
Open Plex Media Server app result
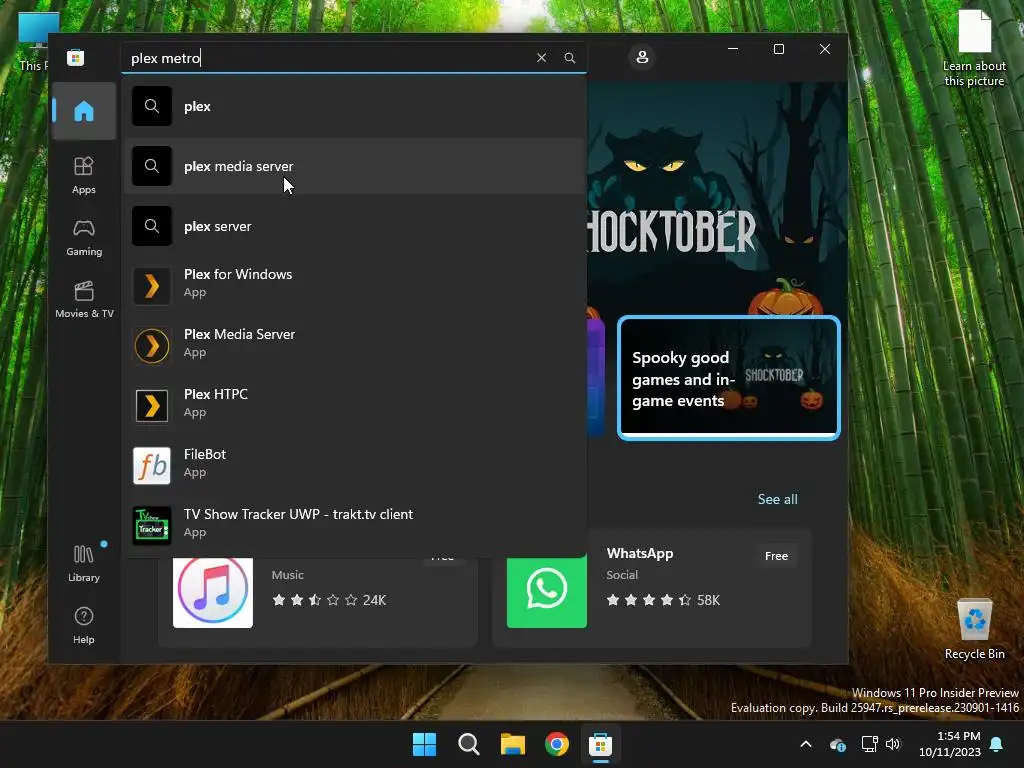[x=353, y=344]
